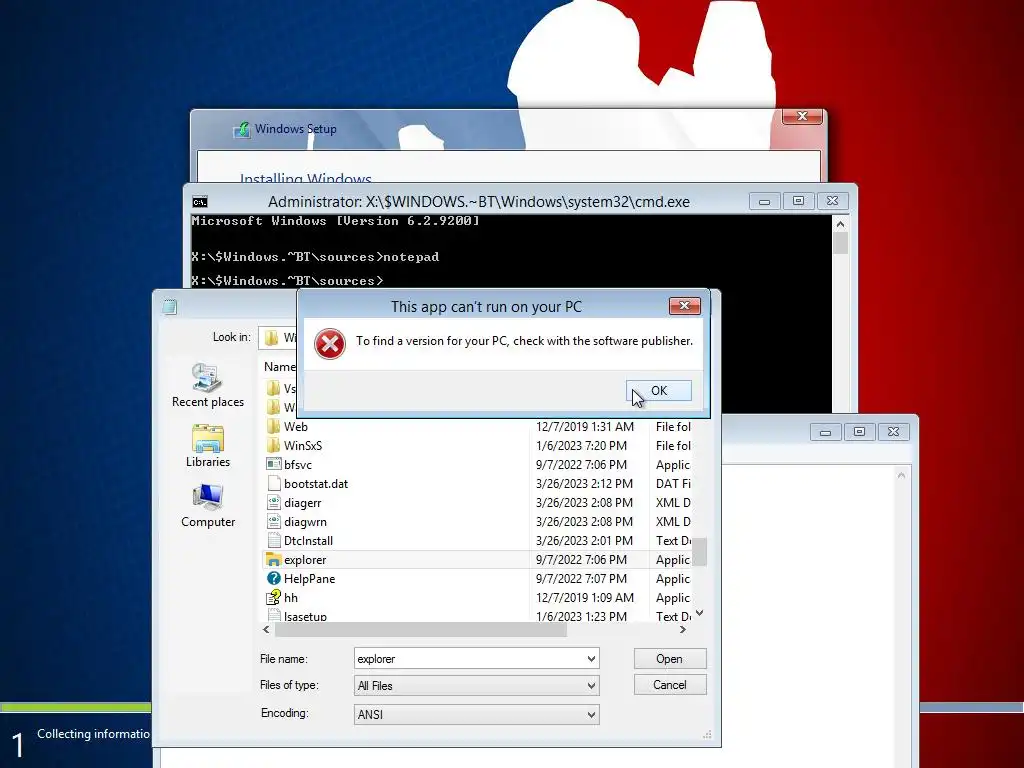The width and height of the screenshot is (1024, 768).
Task: Click the Notepad scroll up arrow
Action: [901, 475]
